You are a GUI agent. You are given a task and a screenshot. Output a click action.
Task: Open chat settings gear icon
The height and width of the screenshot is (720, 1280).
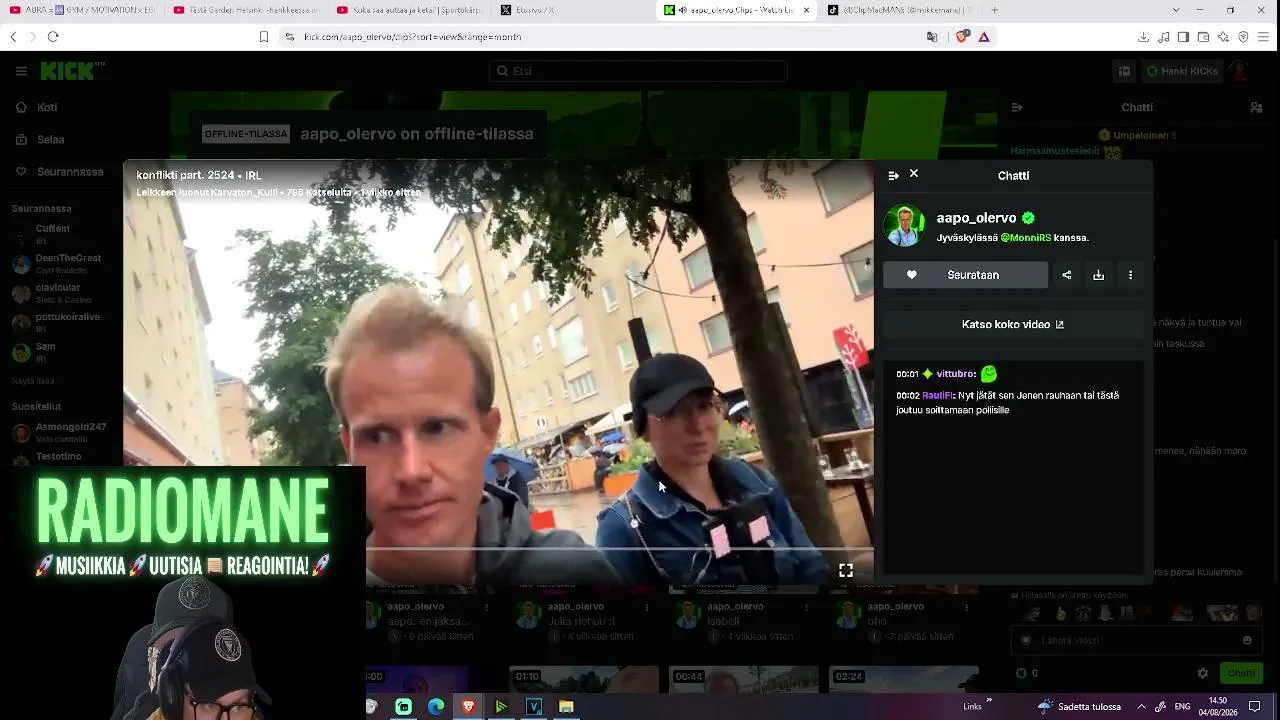1203,673
